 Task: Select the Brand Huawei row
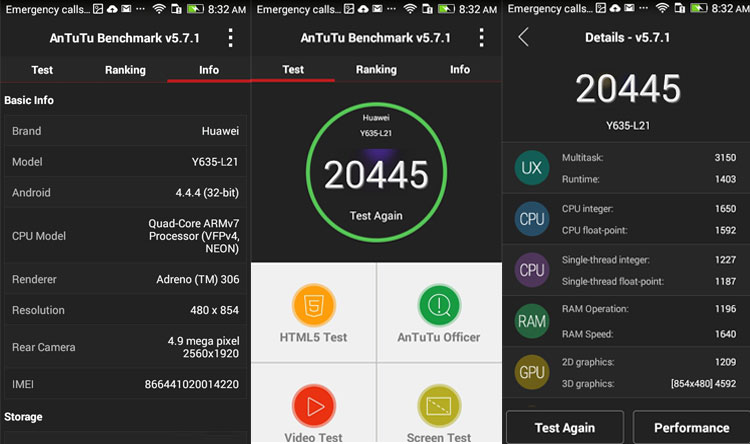[125, 131]
